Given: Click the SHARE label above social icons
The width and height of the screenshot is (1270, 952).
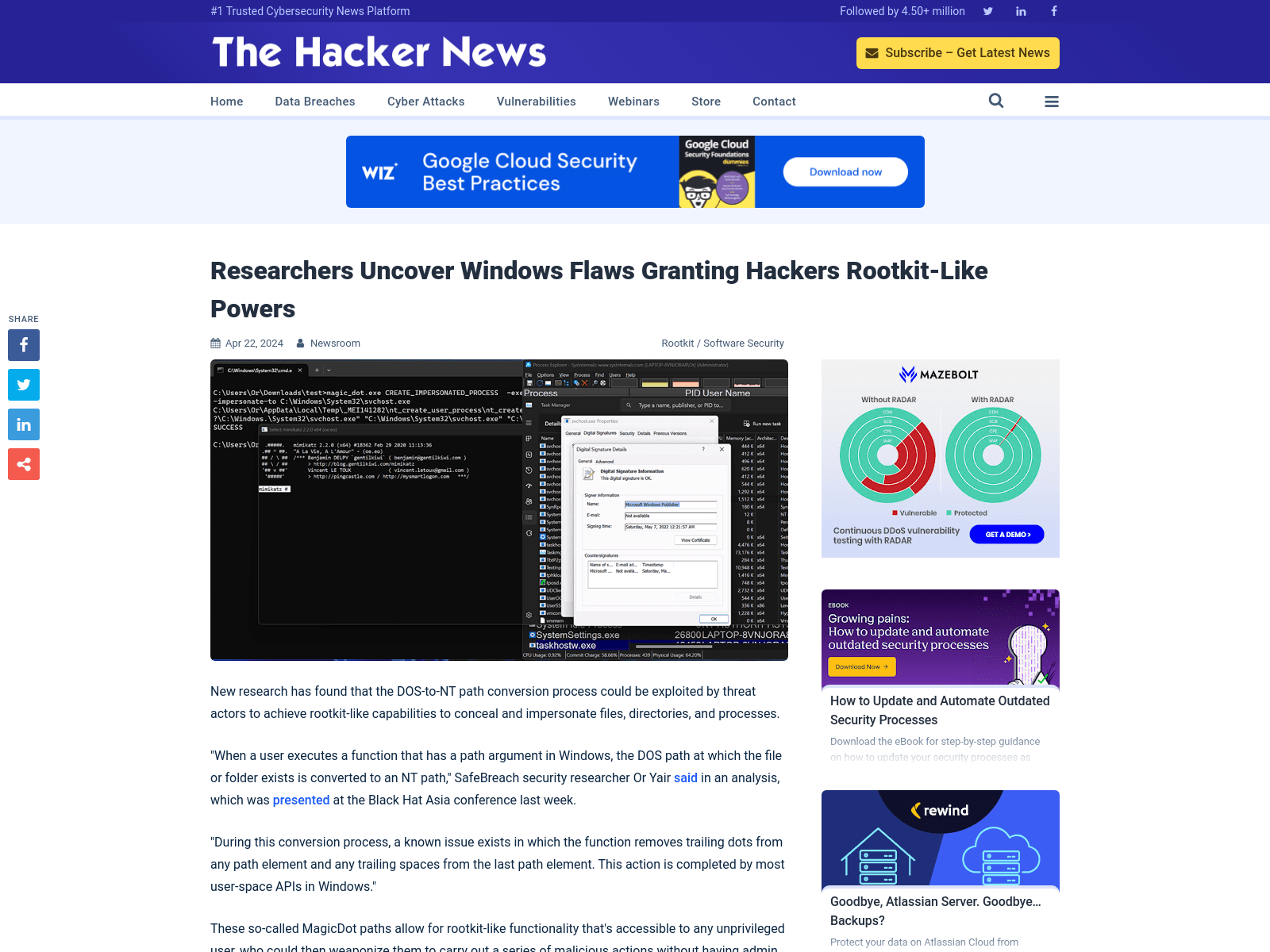Looking at the screenshot, I should pyautogui.click(x=24, y=319).
